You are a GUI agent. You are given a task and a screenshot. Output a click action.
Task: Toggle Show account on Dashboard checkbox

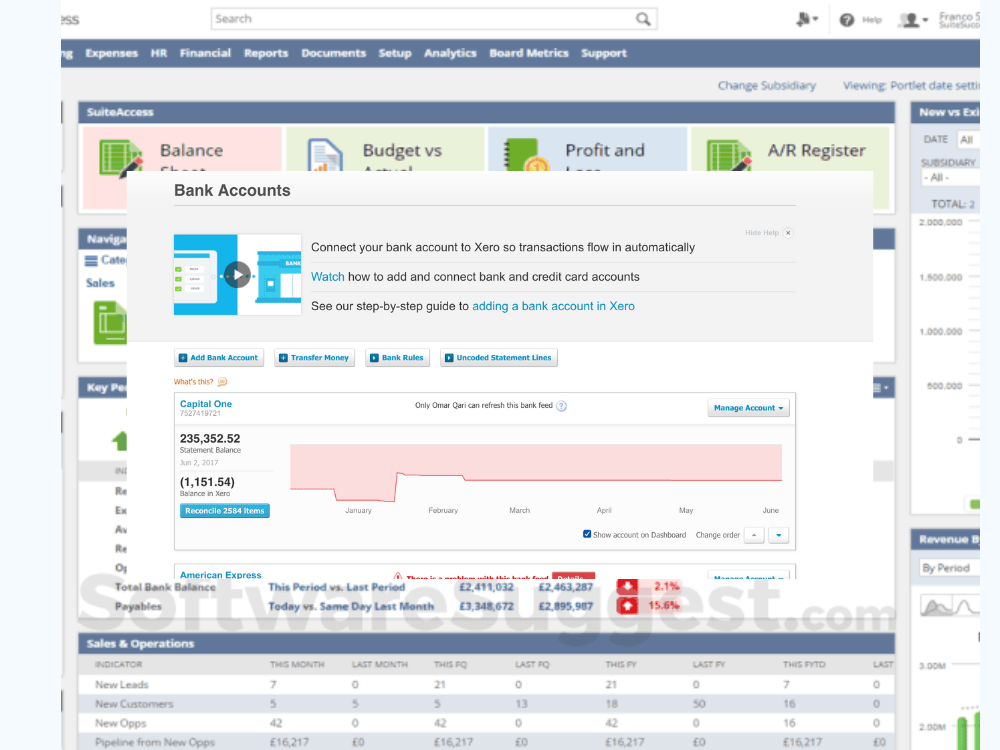[x=587, y=534]
